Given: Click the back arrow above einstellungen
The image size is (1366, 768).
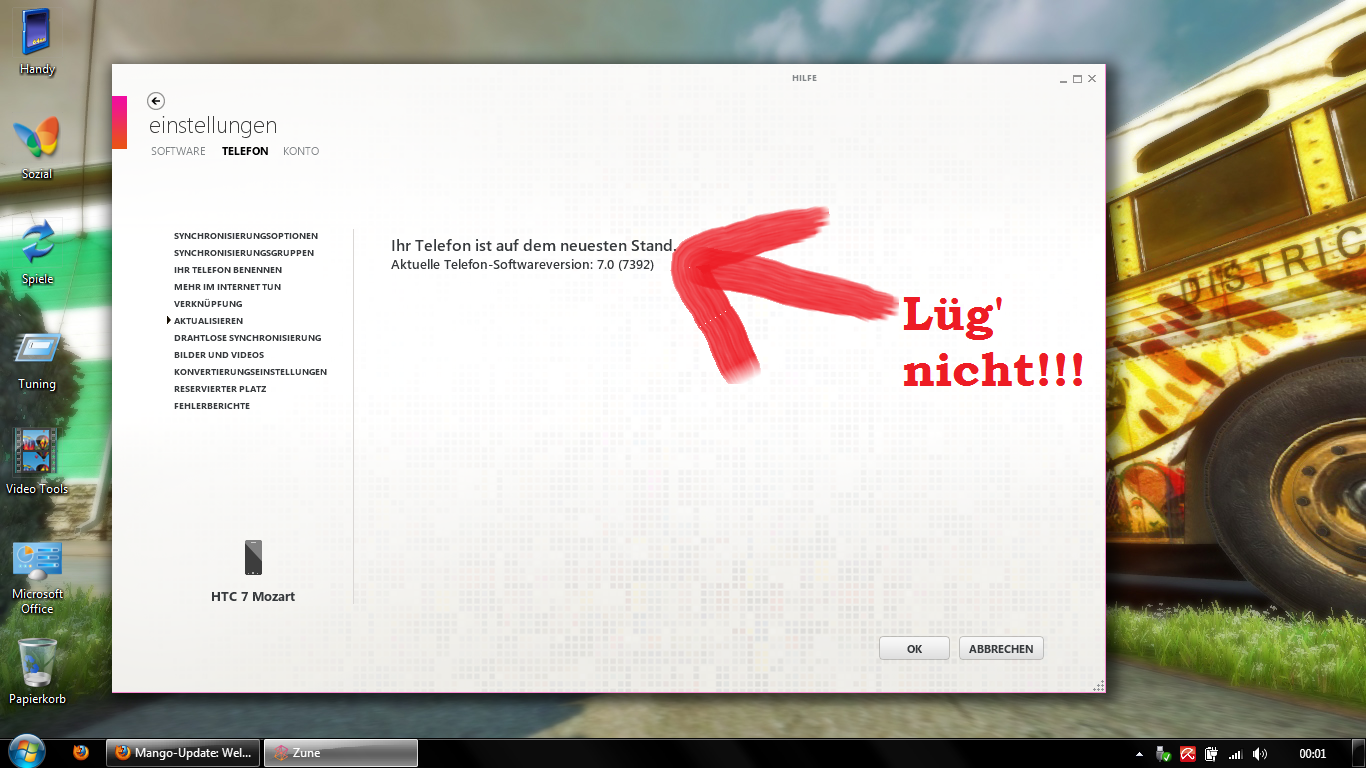Looking at the screenshot, I should tap(155, 101).
